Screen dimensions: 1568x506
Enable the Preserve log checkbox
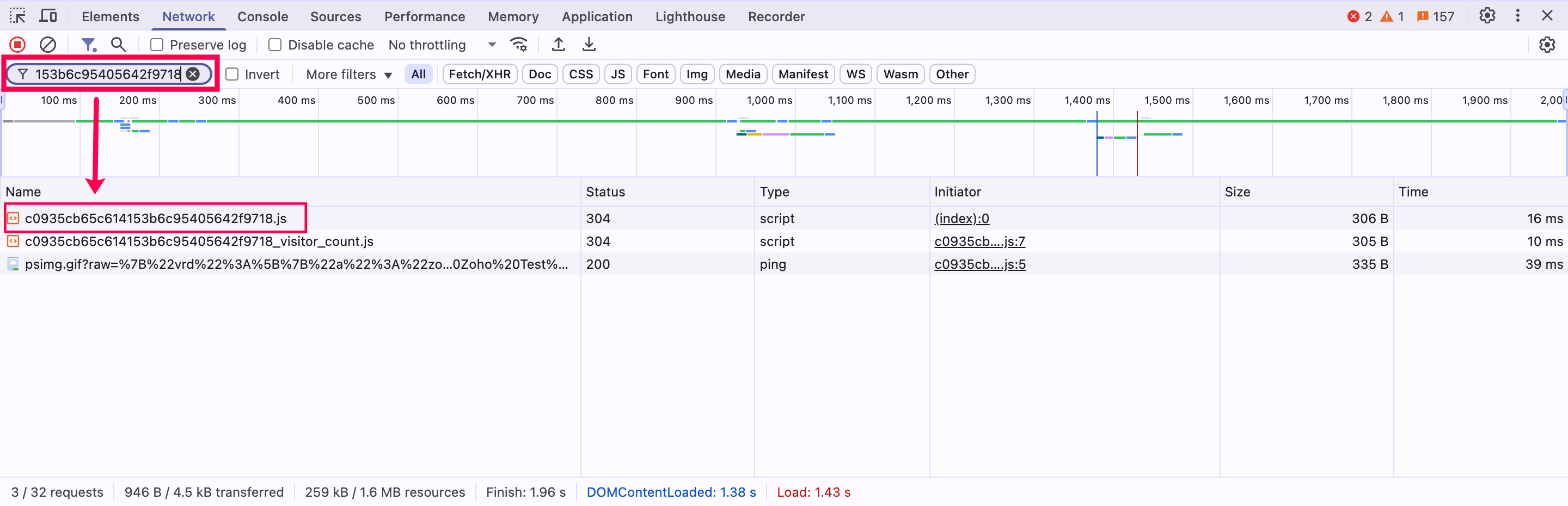pyautogui.click(x=157, y=45)
